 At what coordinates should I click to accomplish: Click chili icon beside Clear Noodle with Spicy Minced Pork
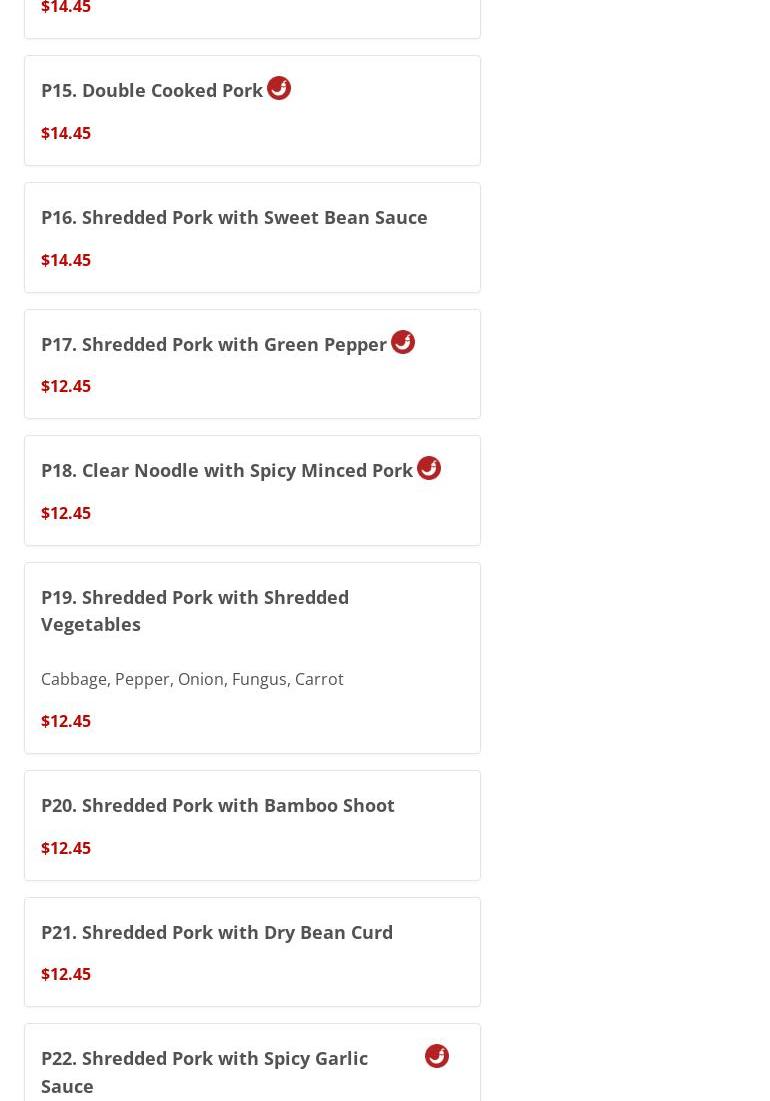pyautogui.click(x=429, y=468)
